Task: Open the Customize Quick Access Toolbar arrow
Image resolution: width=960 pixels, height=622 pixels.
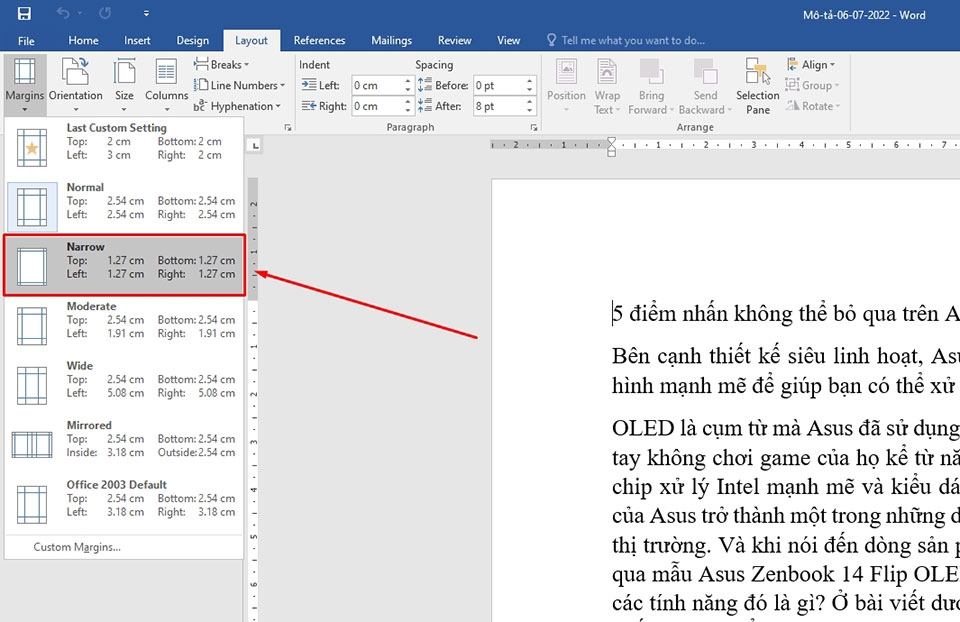Action: [146, 13]
